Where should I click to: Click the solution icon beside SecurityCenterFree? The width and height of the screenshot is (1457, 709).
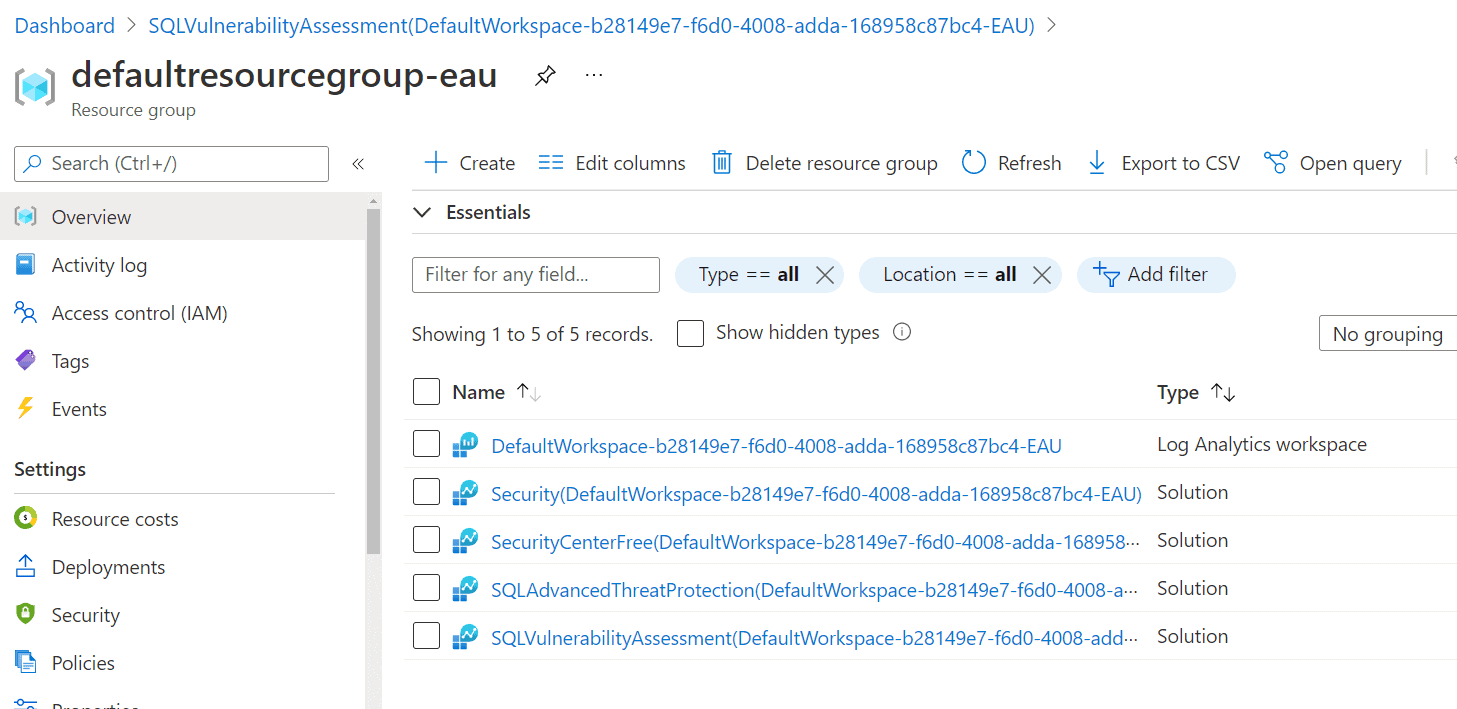pos(465,541)
